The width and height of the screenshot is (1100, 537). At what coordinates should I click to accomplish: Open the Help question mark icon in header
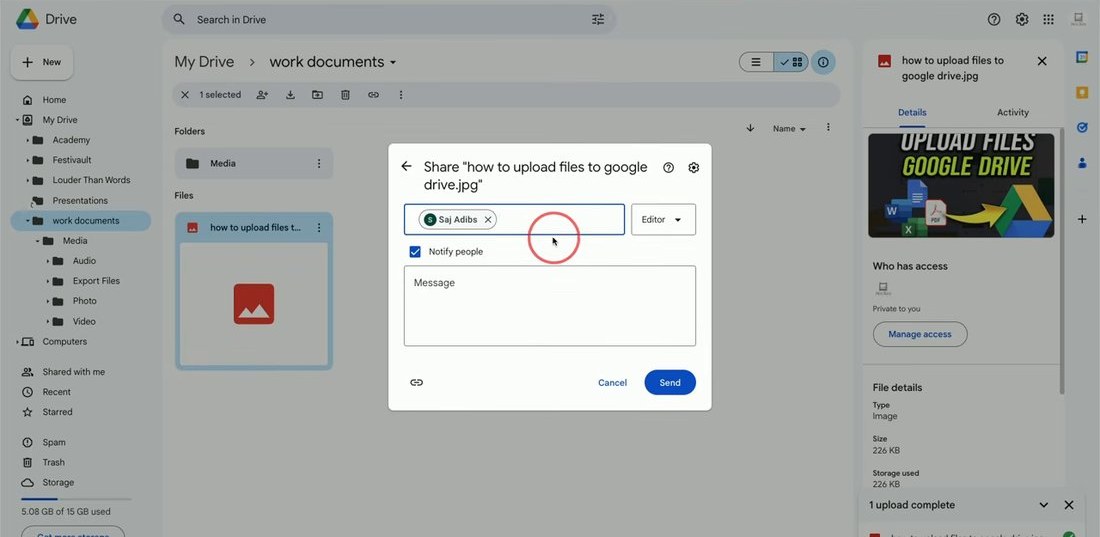(993, 20)
